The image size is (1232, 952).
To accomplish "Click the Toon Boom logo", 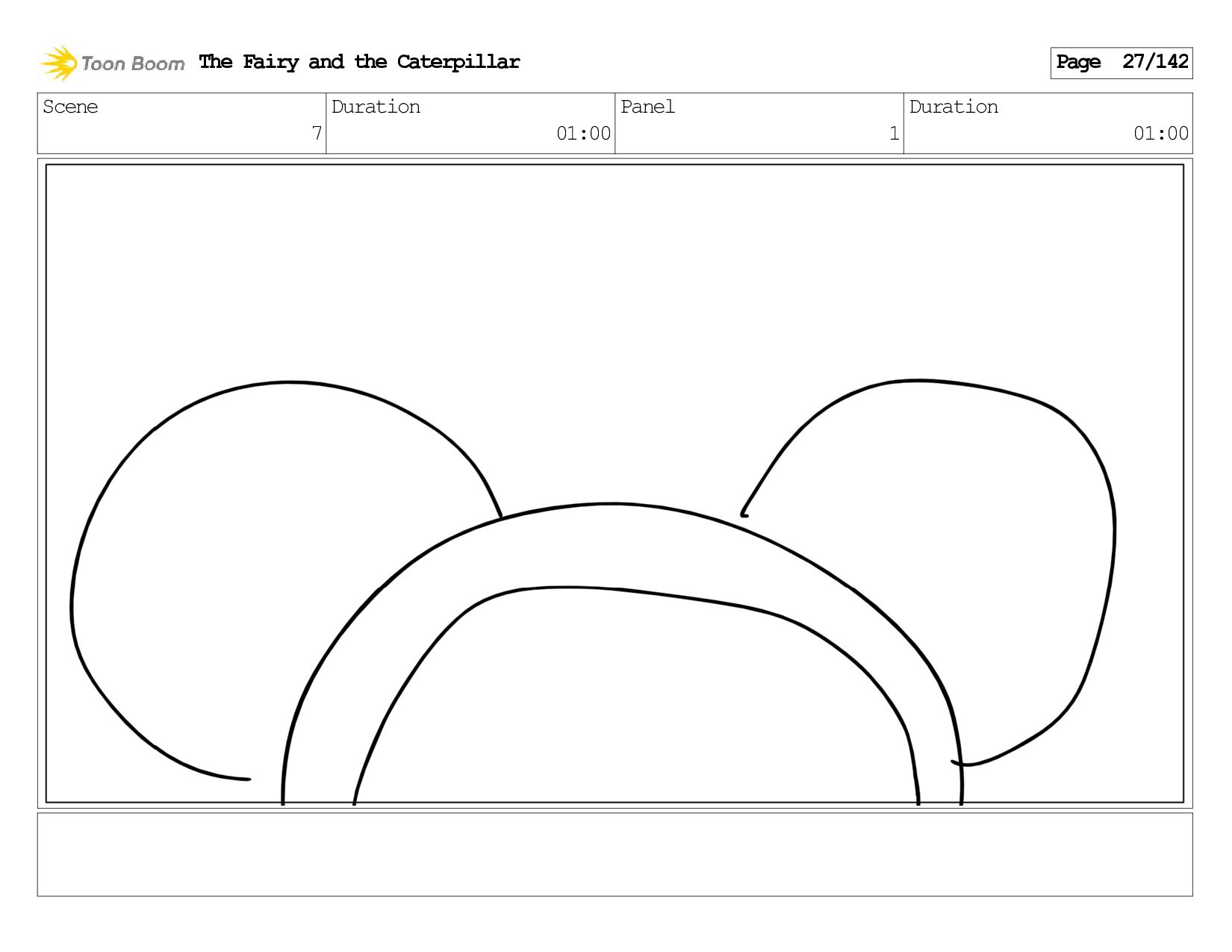I will [x=112, y=63].
